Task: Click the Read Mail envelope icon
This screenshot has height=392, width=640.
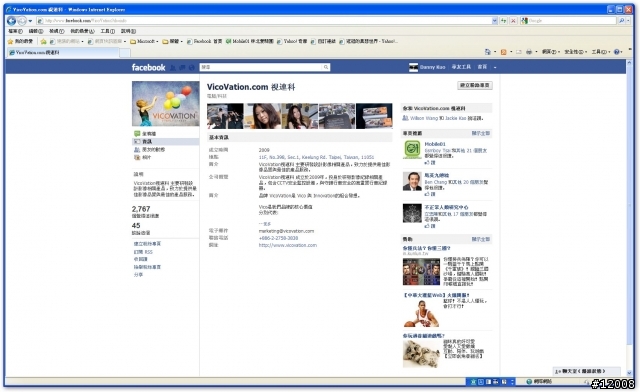Action: click(x=519, y=52)
